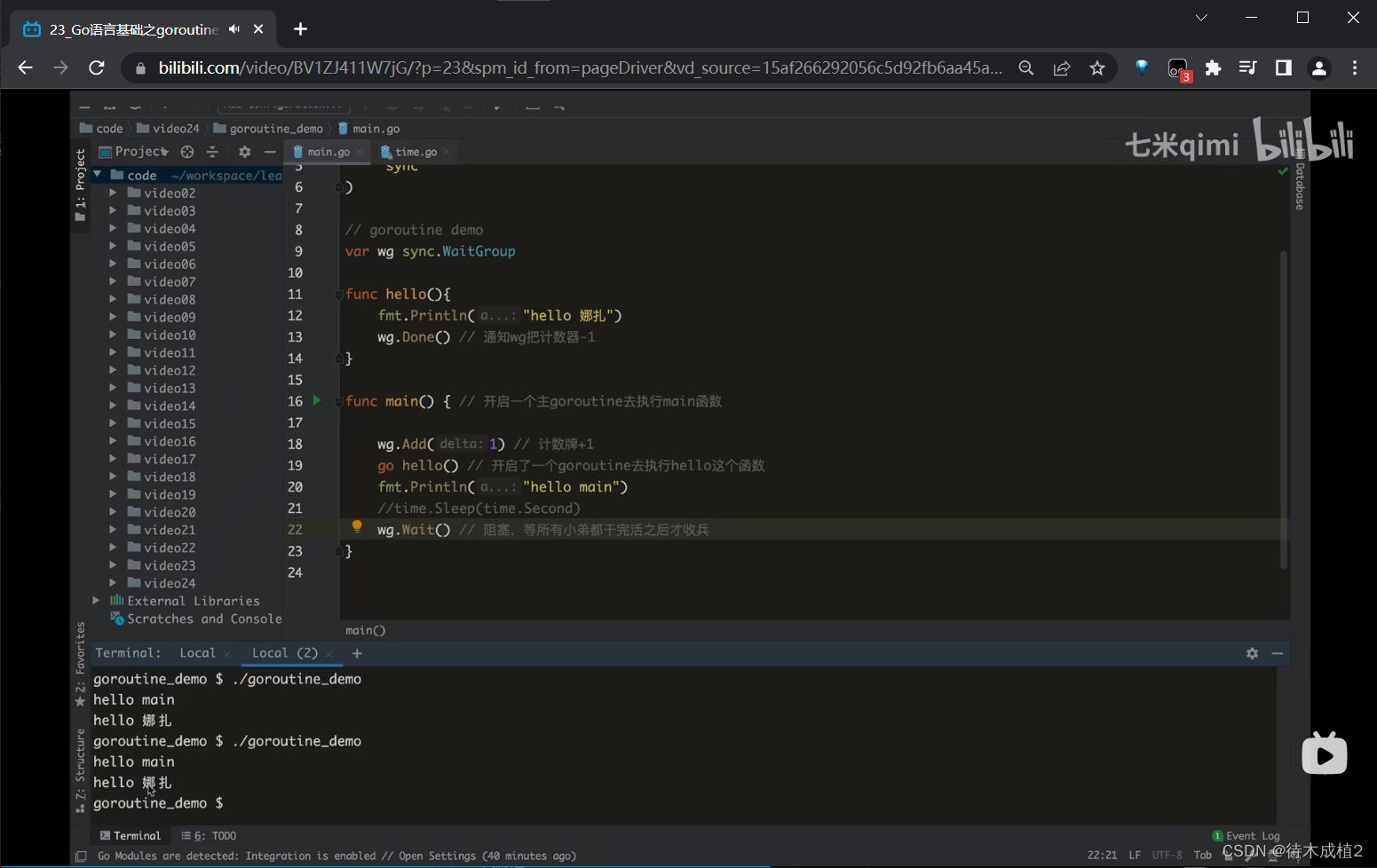Click the video24 breadcrumb

click(167, 129)
